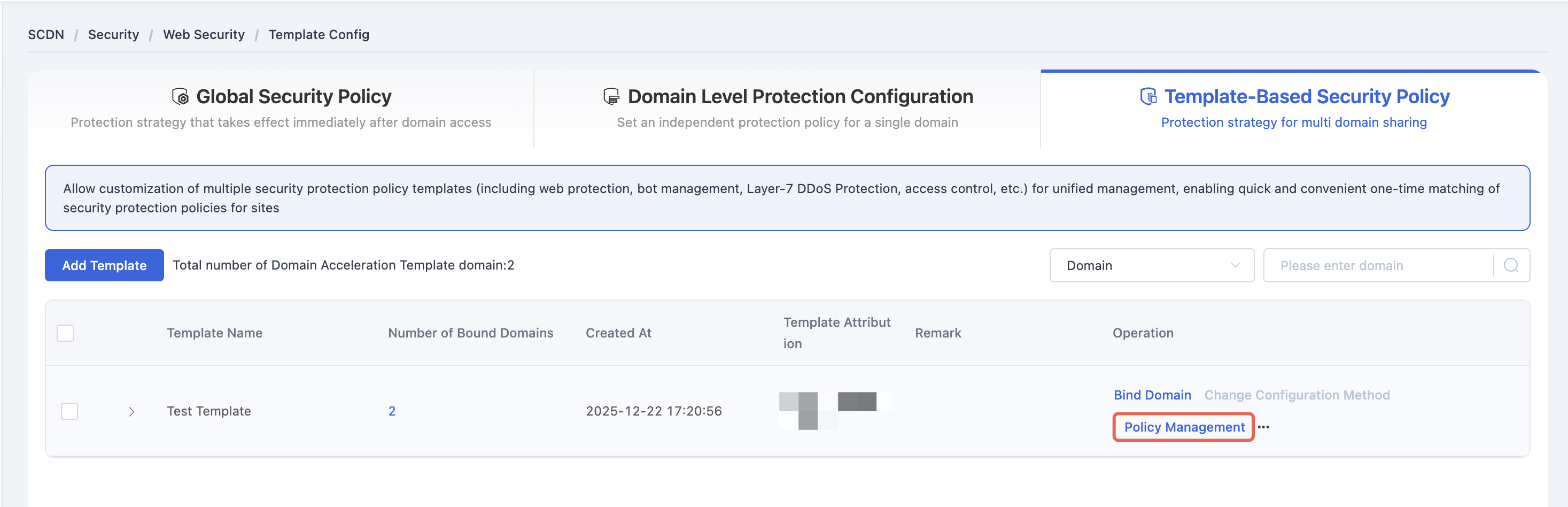Select the Template-Based Security Policy tab

click(1294, 109)
